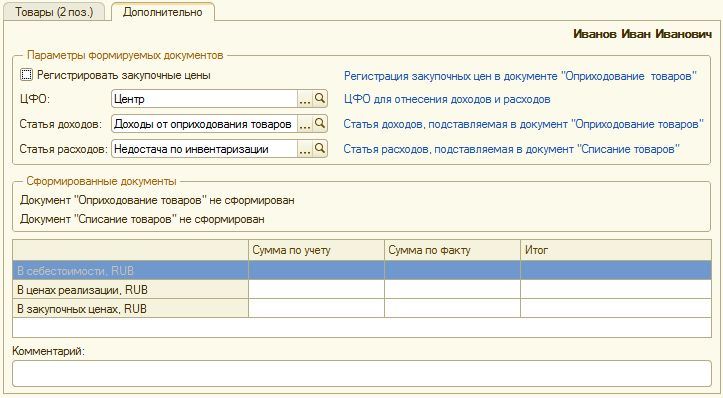Image resolution: width=723 pixels, height=398 pixels.
Task: Enable Регистрировать закупочные цены checkbox
Action: (27, 75)
